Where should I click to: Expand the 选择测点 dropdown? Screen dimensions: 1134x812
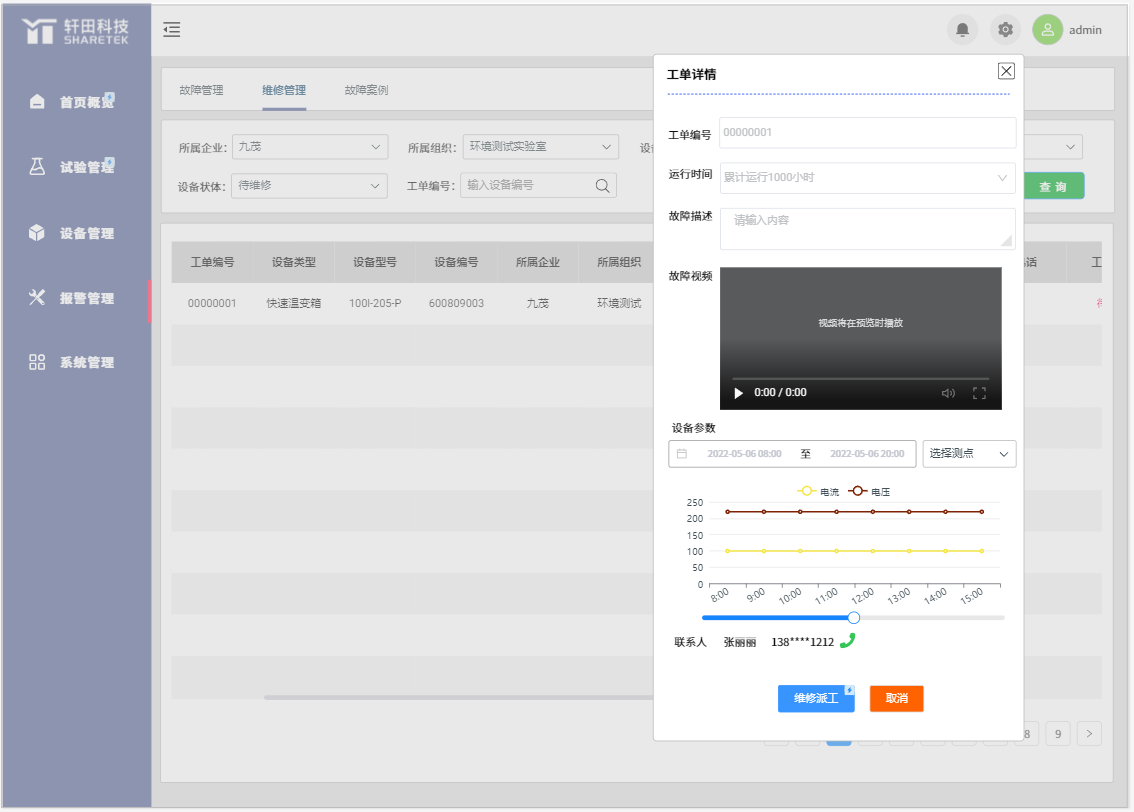[968, 454]
